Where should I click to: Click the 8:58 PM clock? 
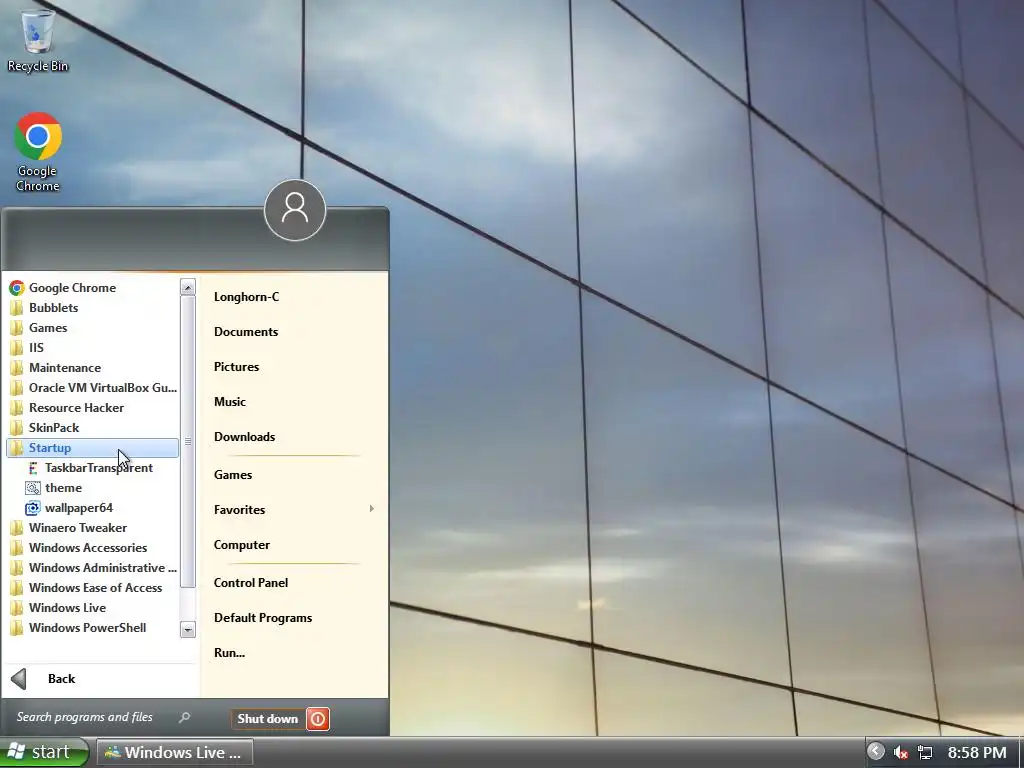tap(977, 753)
